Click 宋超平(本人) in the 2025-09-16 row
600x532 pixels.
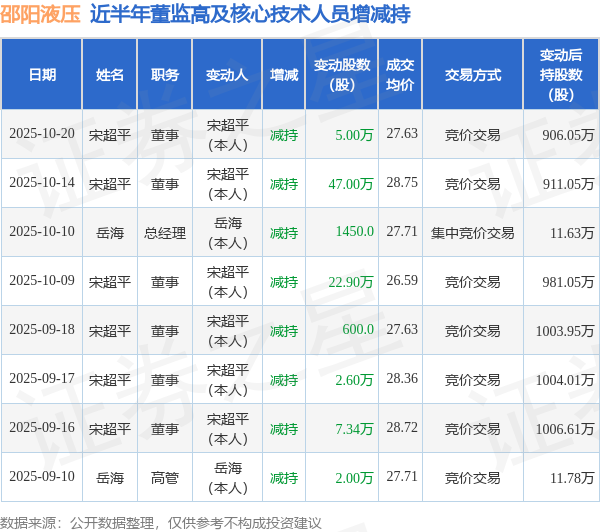(228, 429)
